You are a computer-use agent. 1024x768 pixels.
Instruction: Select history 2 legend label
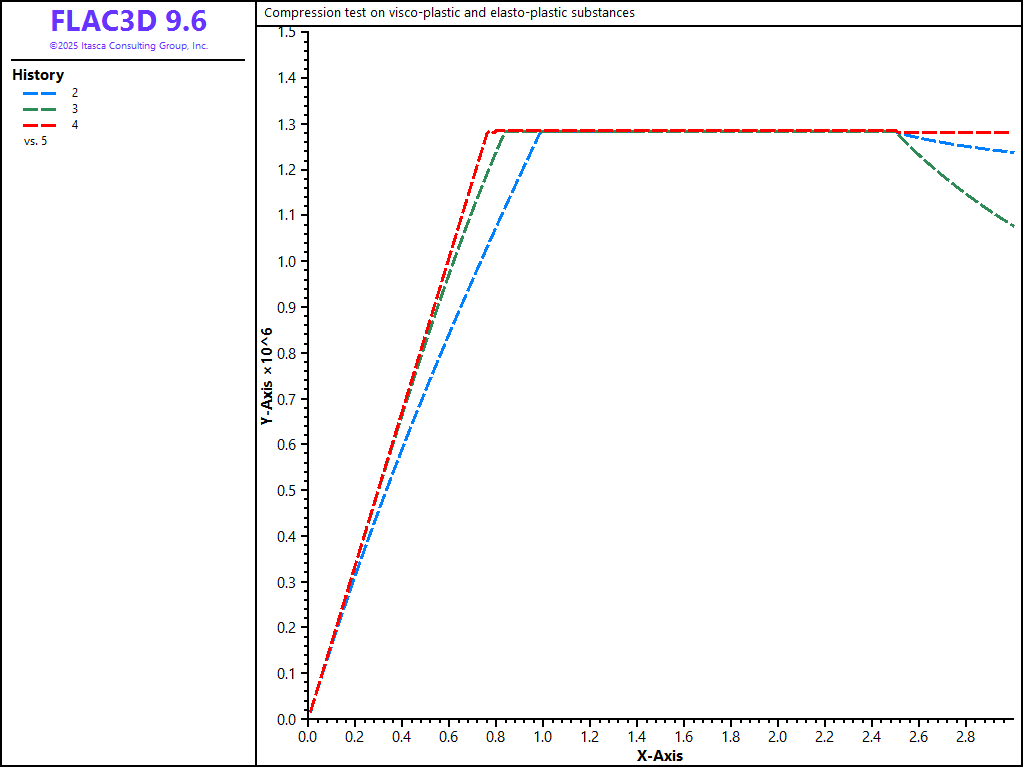[x=75, y=93]
